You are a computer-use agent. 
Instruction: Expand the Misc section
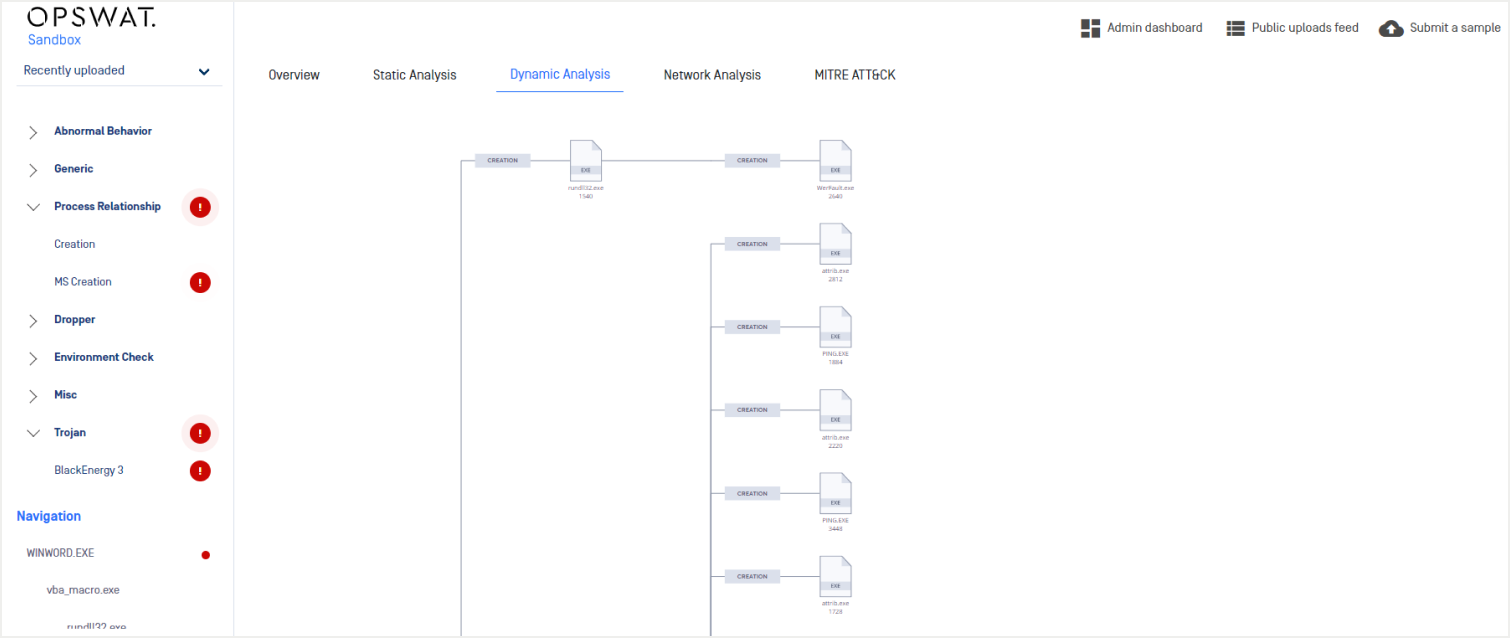33,396
